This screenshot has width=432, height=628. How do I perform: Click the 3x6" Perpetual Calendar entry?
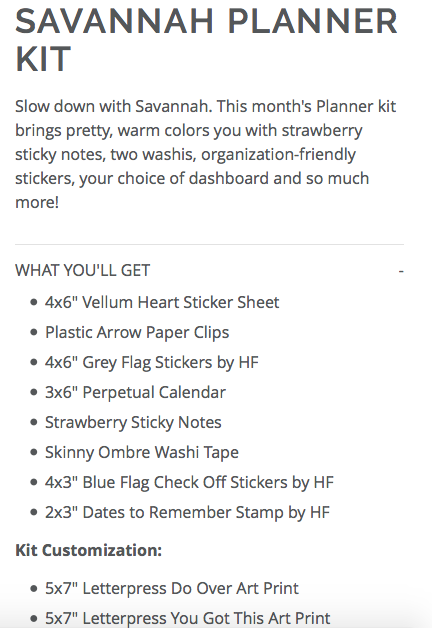(x=135, y=392)
